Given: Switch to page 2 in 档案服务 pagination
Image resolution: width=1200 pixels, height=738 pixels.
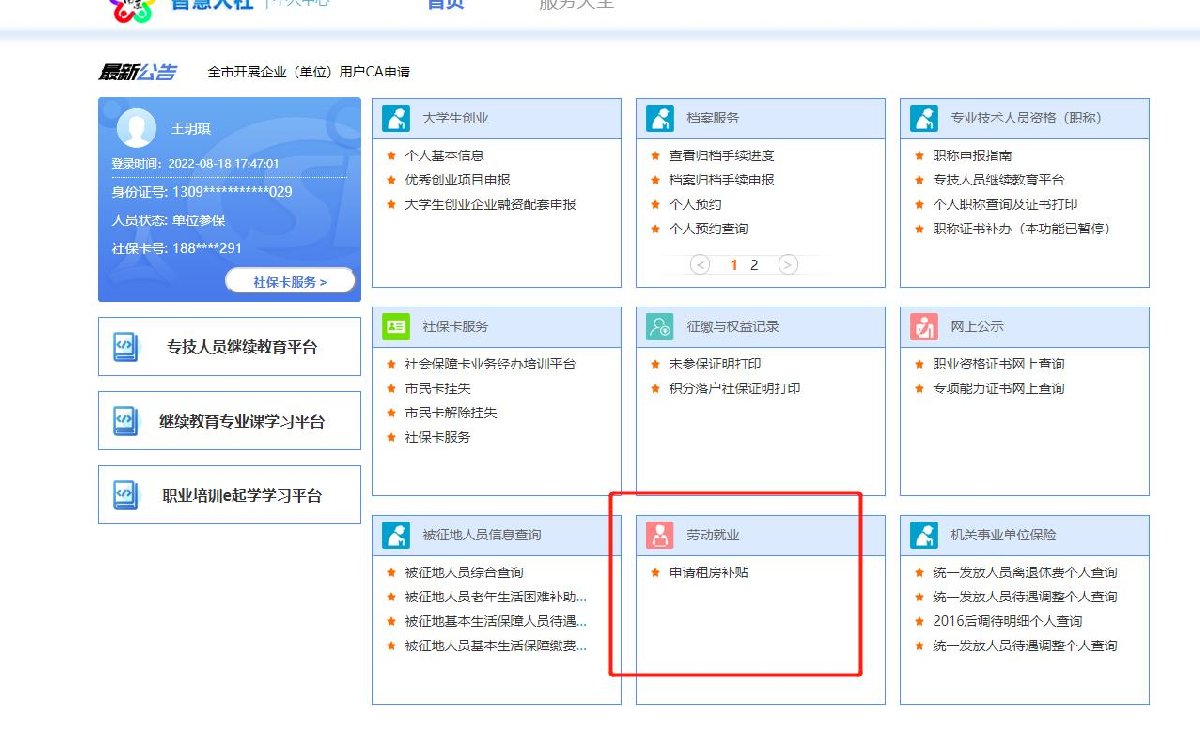Looking at the screenshot, I should pos(754,265).
